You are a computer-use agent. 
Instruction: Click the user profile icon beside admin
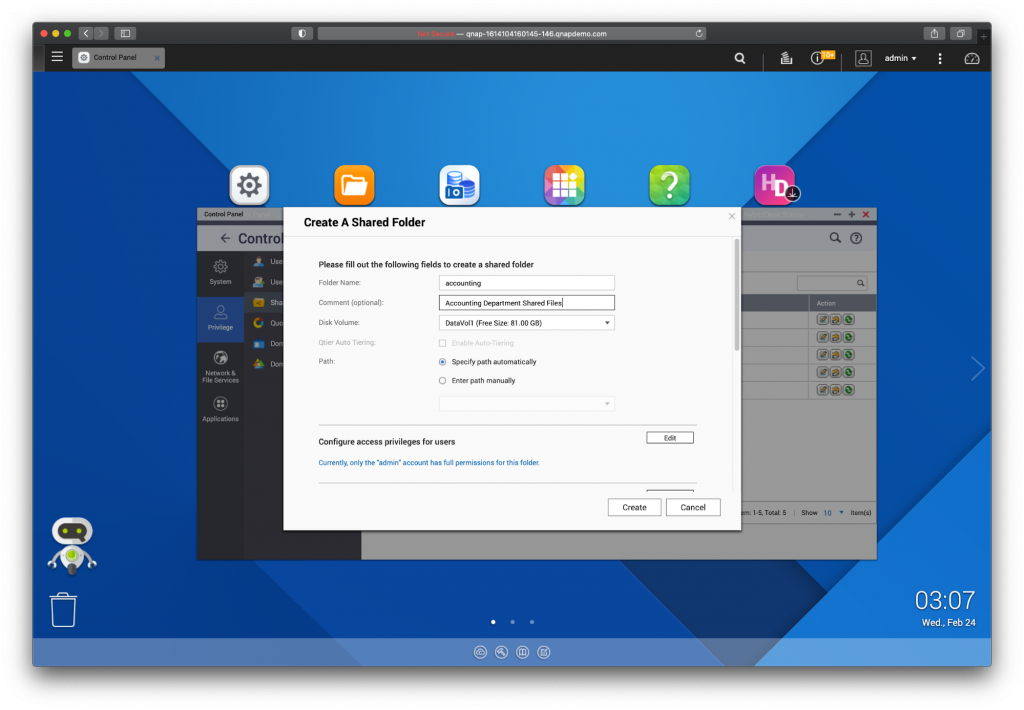tap(863, 58)
